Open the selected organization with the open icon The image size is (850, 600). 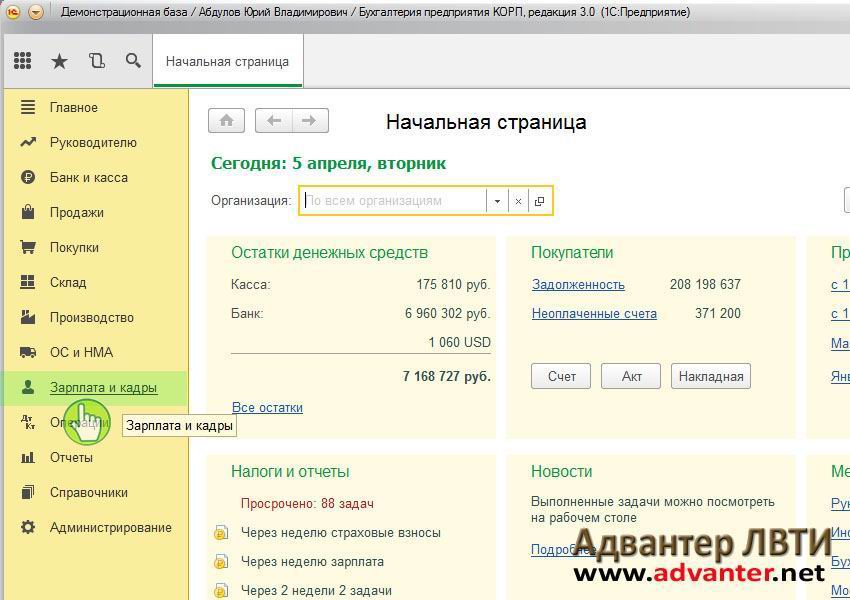coord(539,201)
